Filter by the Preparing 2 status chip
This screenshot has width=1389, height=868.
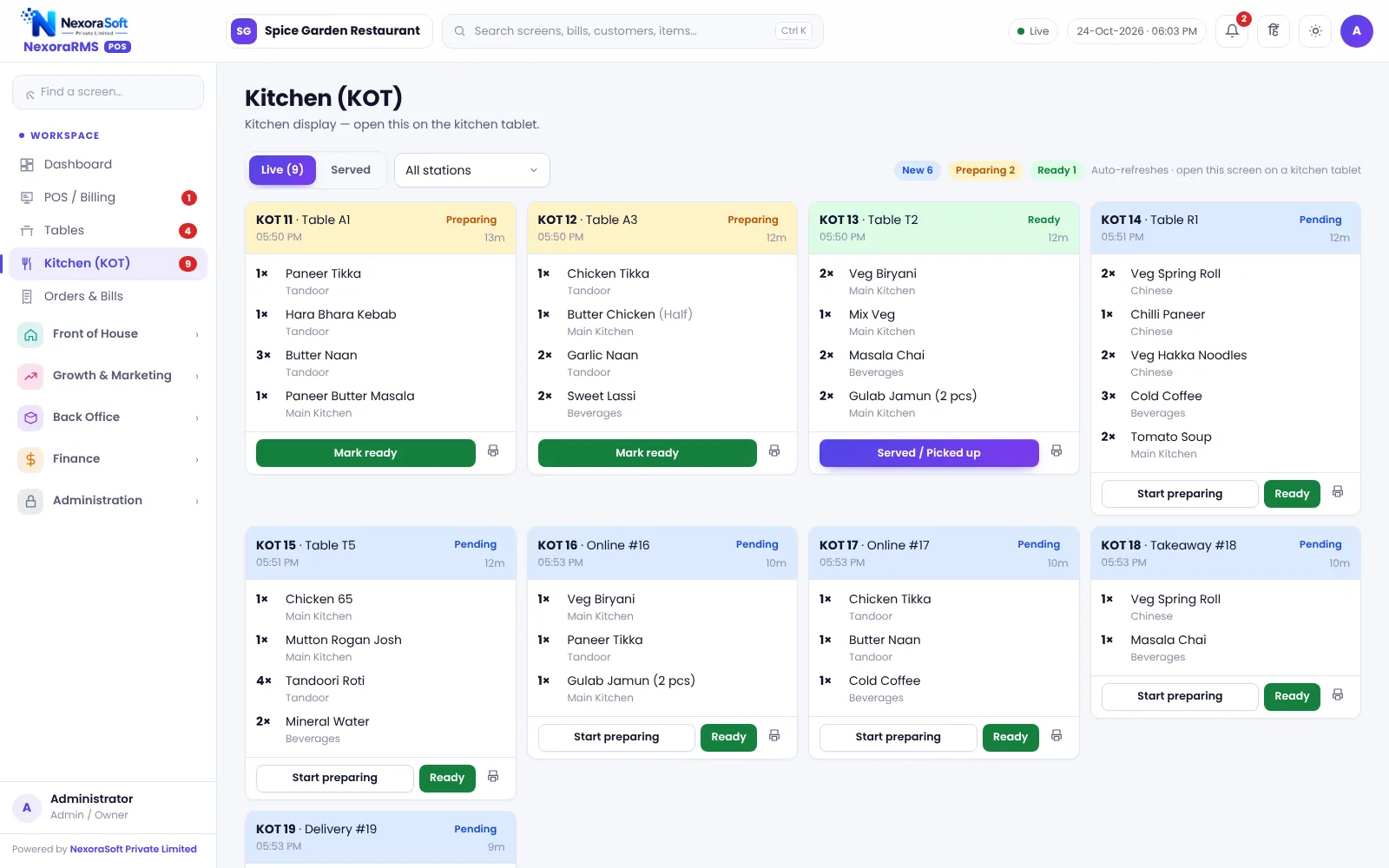tap(984, 170)
